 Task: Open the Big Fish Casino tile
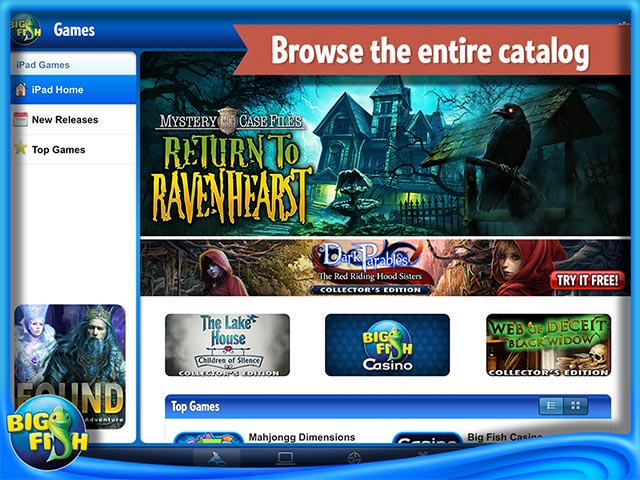[x=387, y=344]
